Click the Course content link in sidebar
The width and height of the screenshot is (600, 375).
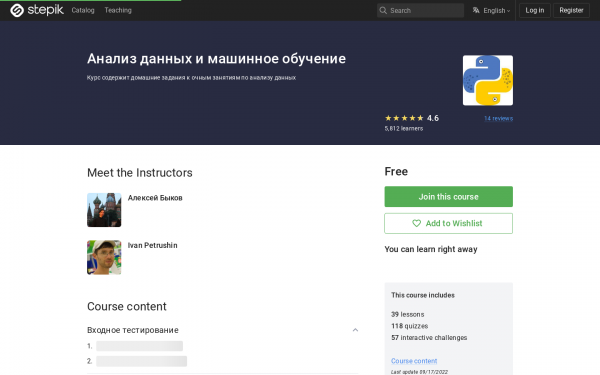click(414, 361)
